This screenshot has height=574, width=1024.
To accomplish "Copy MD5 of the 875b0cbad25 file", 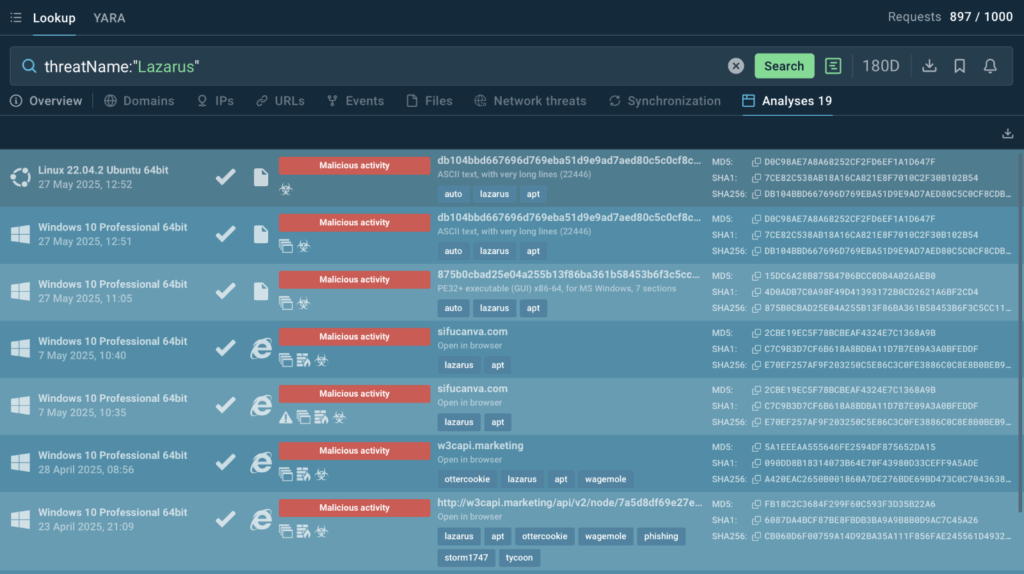I will [756, 276].
